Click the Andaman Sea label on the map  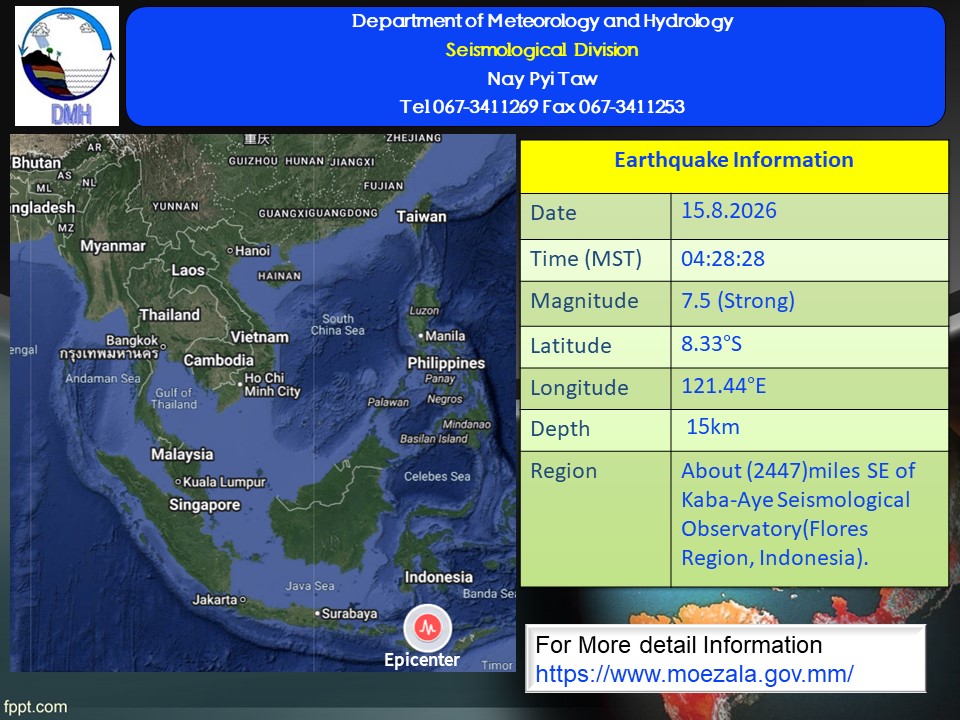(103, 378)
